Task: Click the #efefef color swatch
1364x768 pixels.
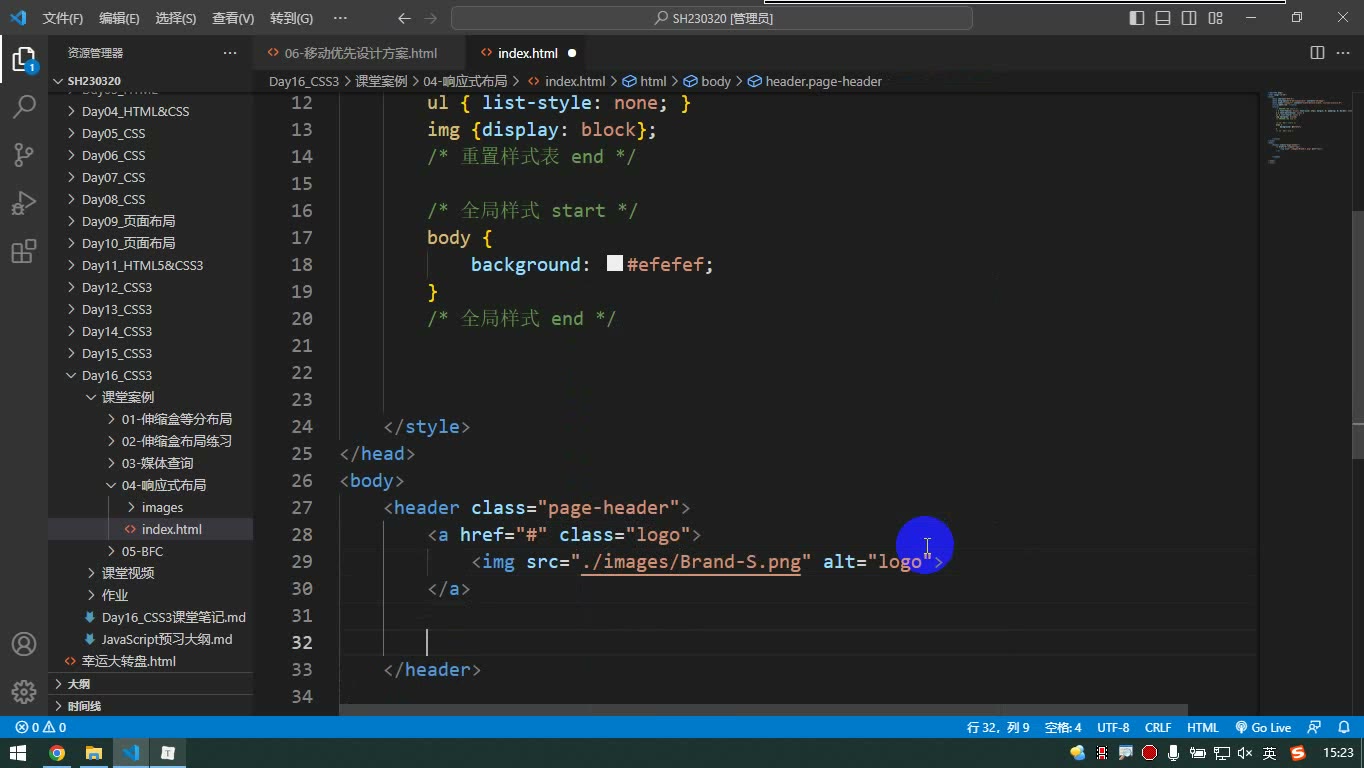Action: (615, 264)
